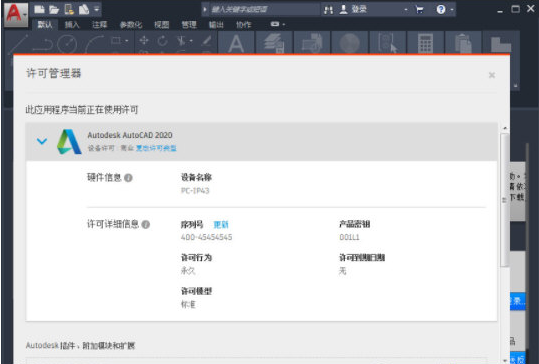Open the Trim tool dropdown arrow
Image resolution: width=539 pixels, height=364 pixels.
[x=191, y=41]
